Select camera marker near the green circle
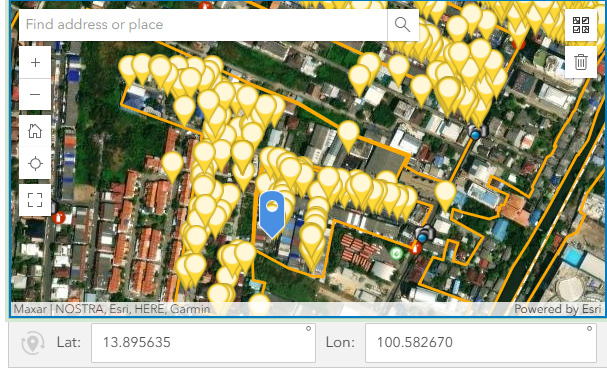Image resolution: width=607 pixels, height=370 pixels. coord(425,233)
